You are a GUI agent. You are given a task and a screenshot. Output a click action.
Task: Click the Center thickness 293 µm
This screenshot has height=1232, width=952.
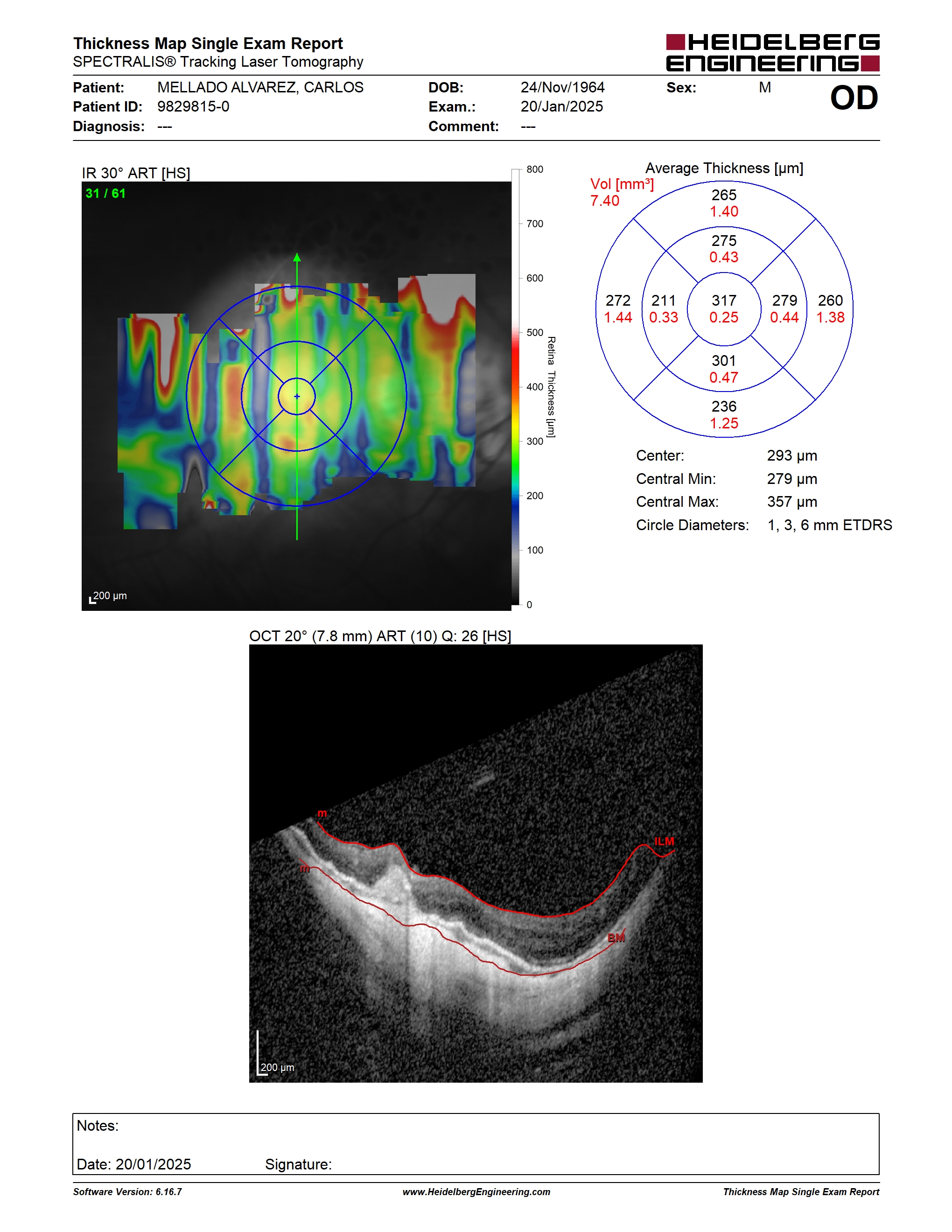(x=792, y=455)
